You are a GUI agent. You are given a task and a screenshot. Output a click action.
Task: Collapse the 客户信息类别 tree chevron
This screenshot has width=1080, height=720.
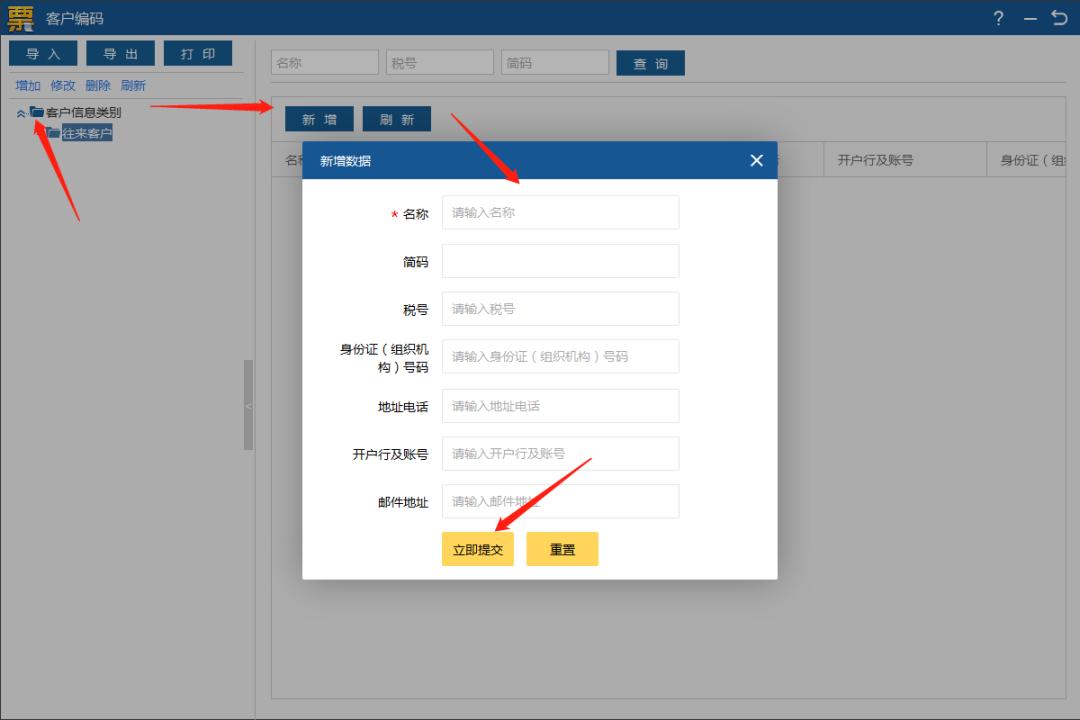(22, 112)
